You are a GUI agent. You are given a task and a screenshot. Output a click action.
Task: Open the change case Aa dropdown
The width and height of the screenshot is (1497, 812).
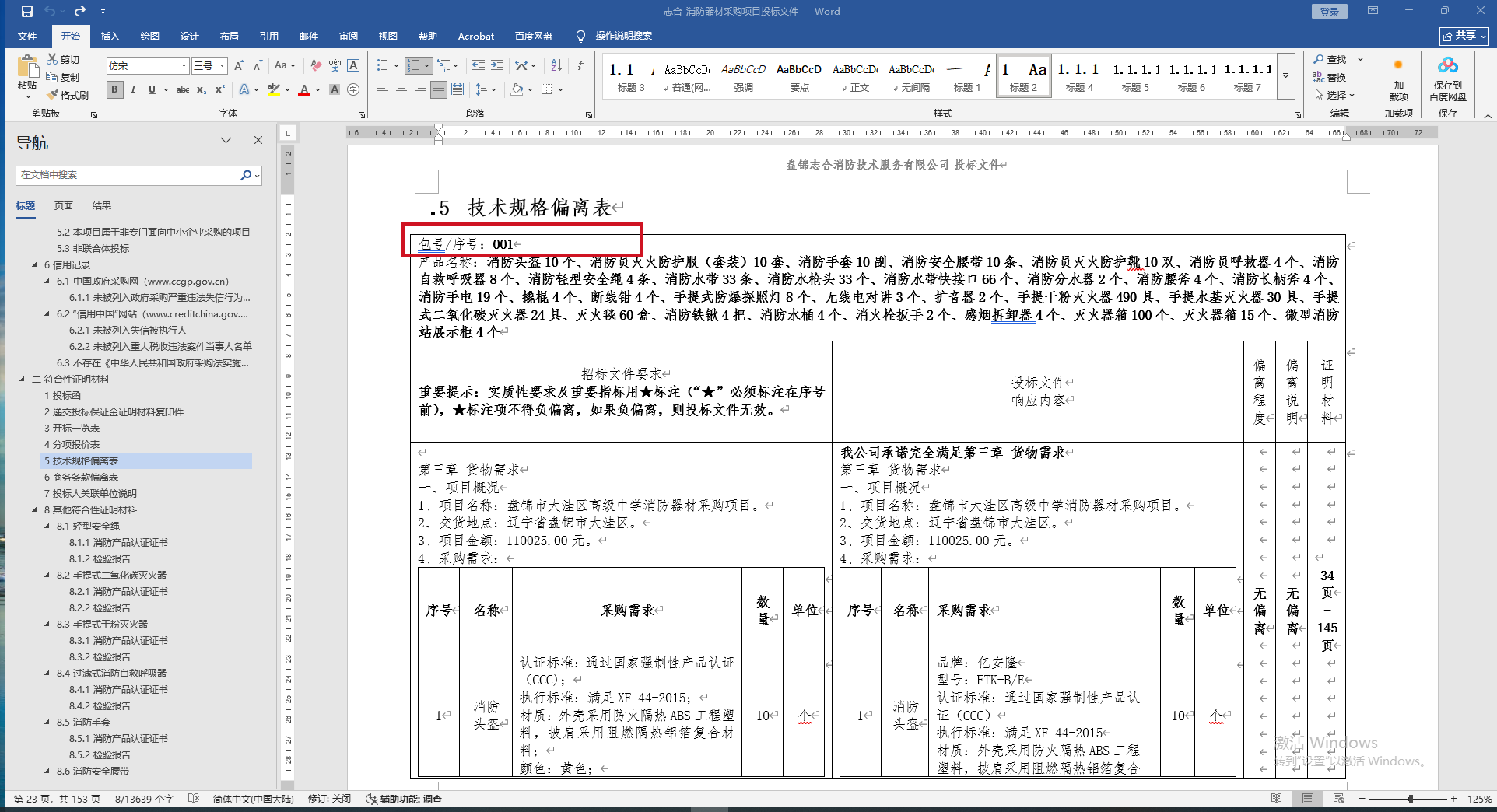coord(285,65)
